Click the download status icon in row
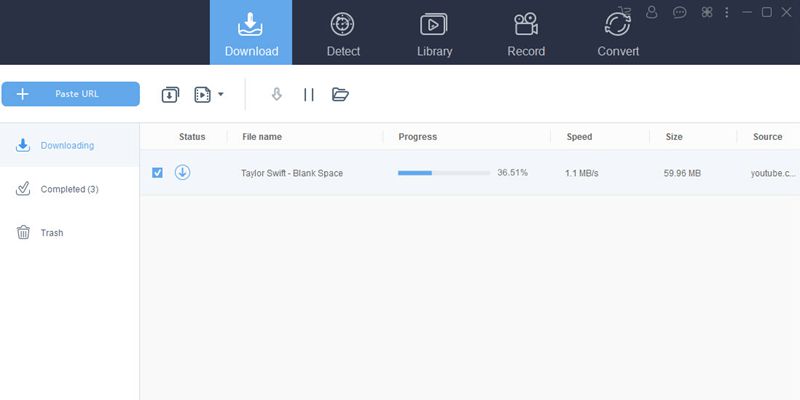 coord(182,173)
